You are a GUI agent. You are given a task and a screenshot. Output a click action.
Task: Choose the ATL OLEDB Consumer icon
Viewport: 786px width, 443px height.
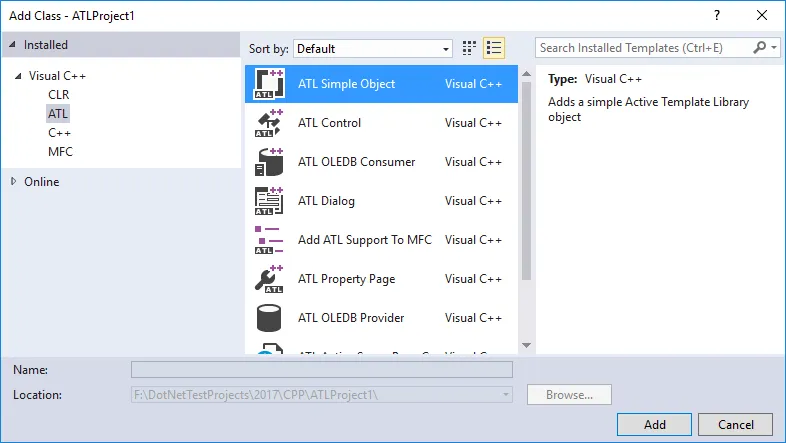269,162
